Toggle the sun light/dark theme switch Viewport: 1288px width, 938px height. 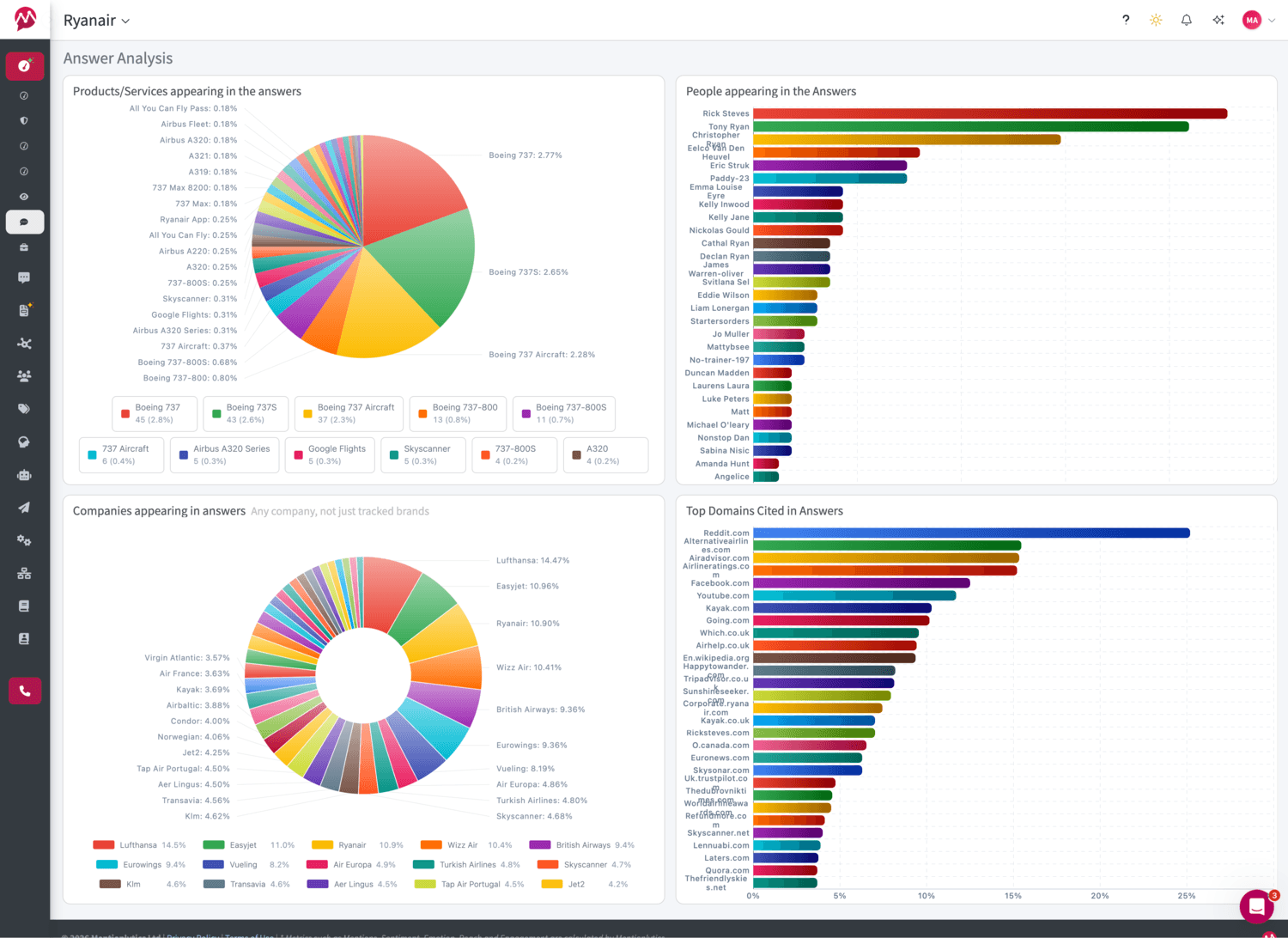1156,20
